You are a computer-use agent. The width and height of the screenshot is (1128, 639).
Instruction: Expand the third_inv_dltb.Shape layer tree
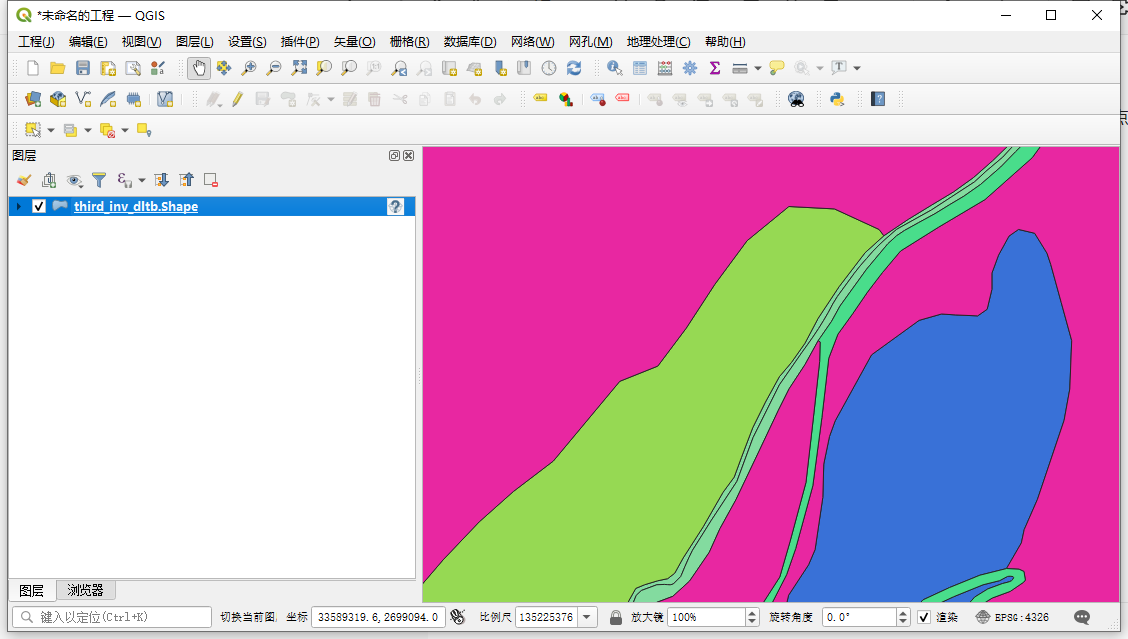pyautogui.click(x=19, y=207)
